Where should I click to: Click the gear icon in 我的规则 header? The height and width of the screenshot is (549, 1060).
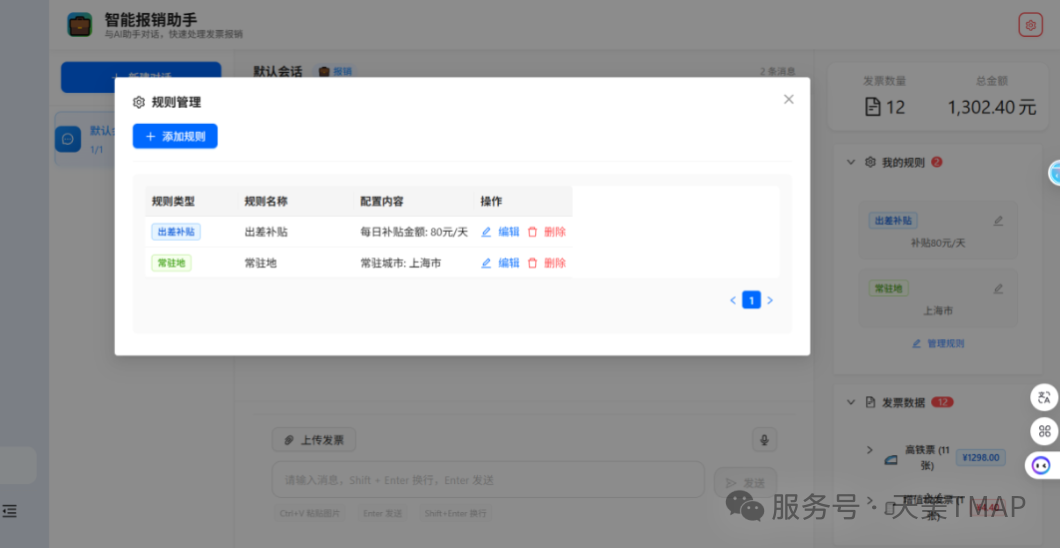coord(871,162)
